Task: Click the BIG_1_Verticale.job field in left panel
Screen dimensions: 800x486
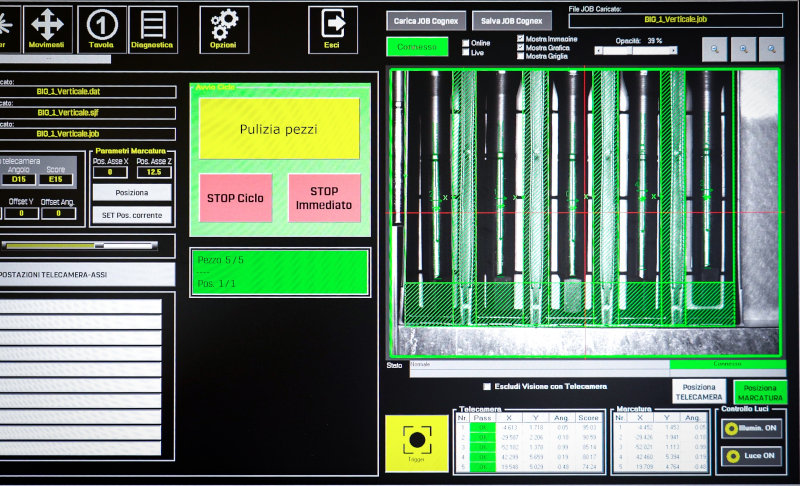Action: coord(88,134)
